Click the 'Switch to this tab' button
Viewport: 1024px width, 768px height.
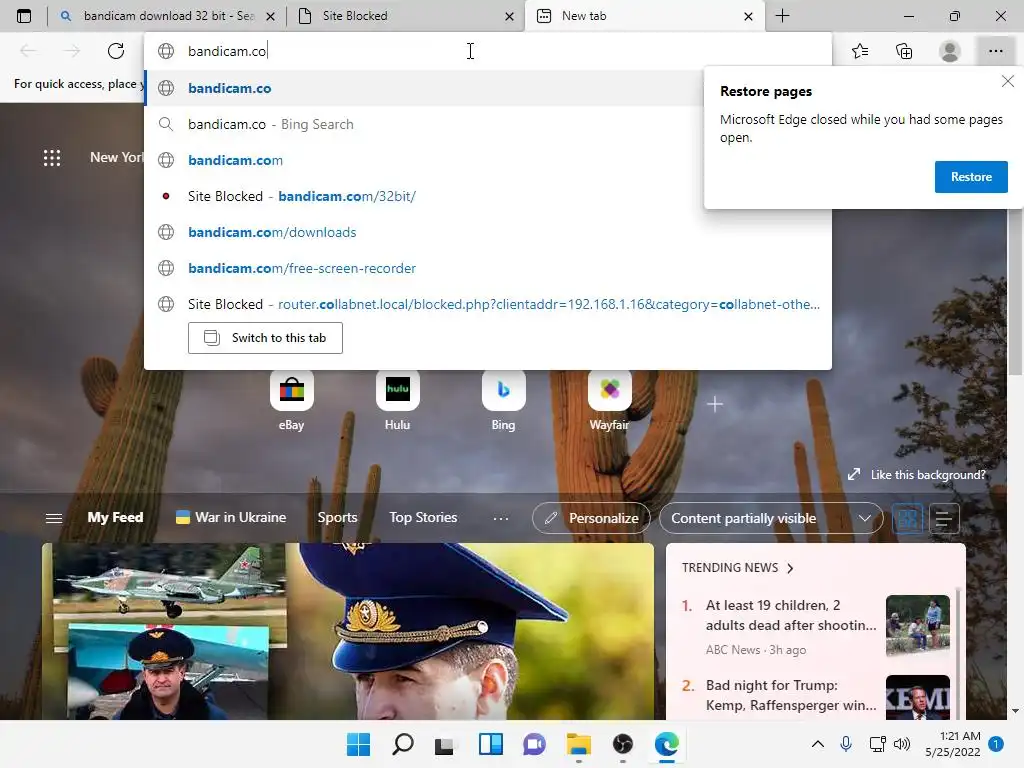pos(265,338)
